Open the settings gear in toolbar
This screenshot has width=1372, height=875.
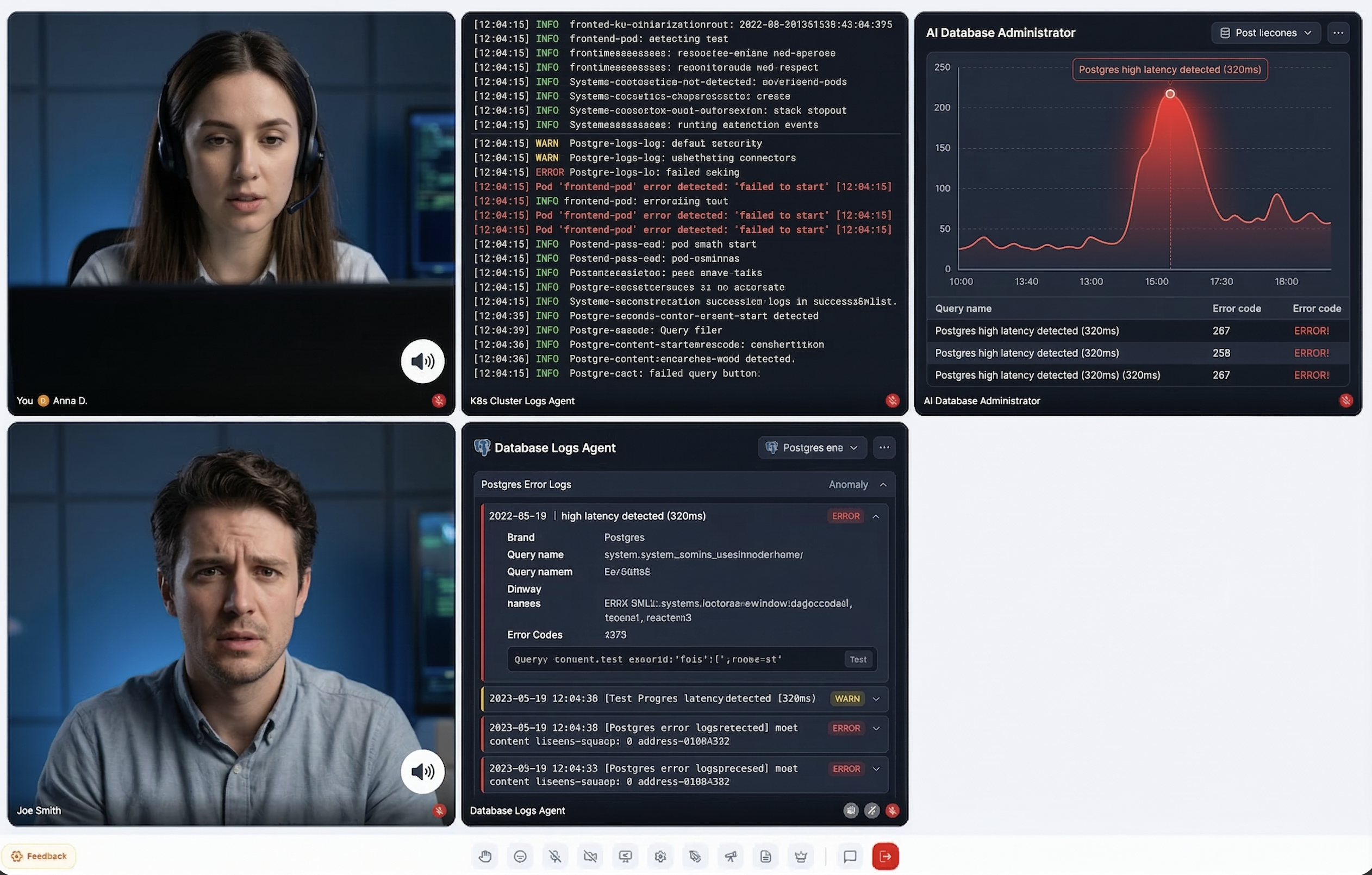click(x=660, y=856)
